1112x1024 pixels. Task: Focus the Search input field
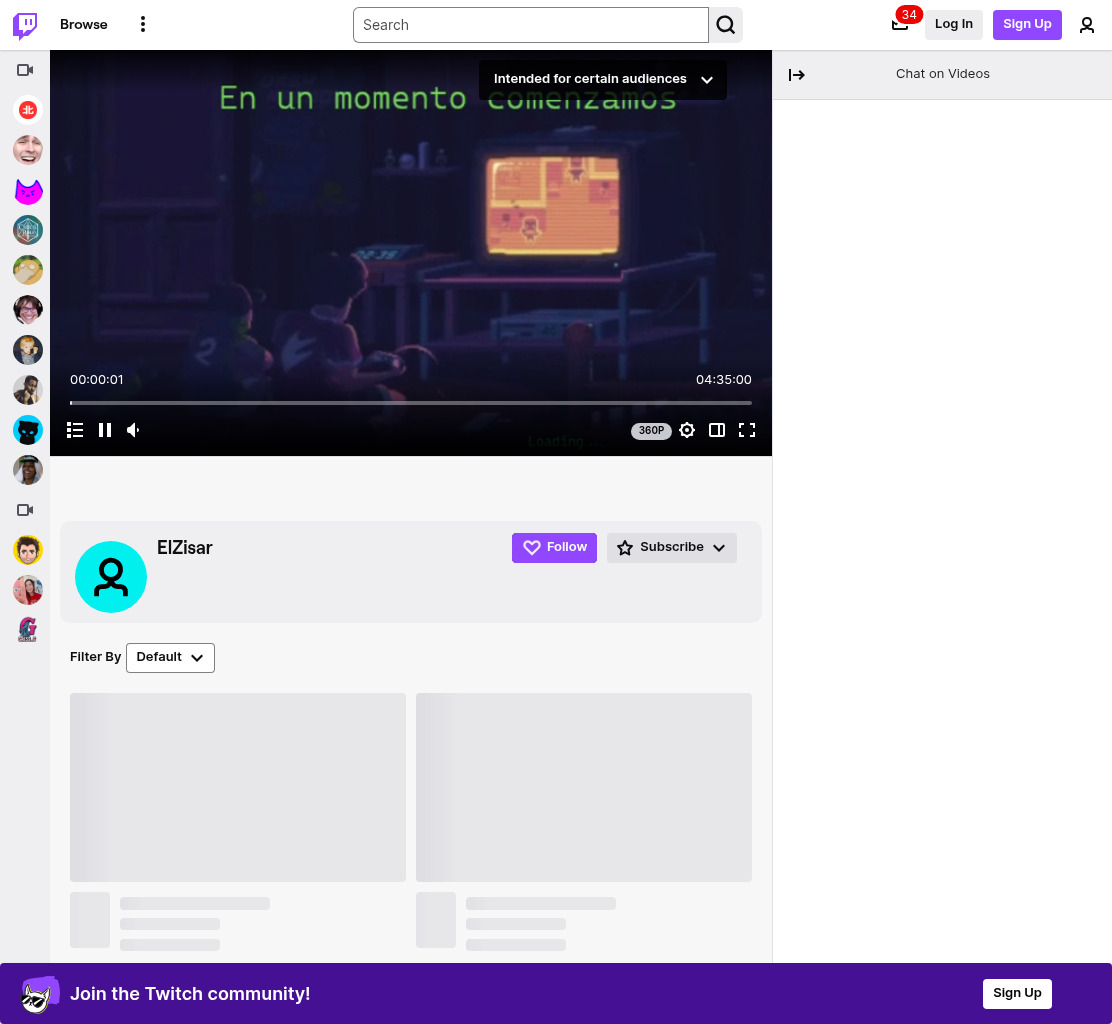point(530,25)
